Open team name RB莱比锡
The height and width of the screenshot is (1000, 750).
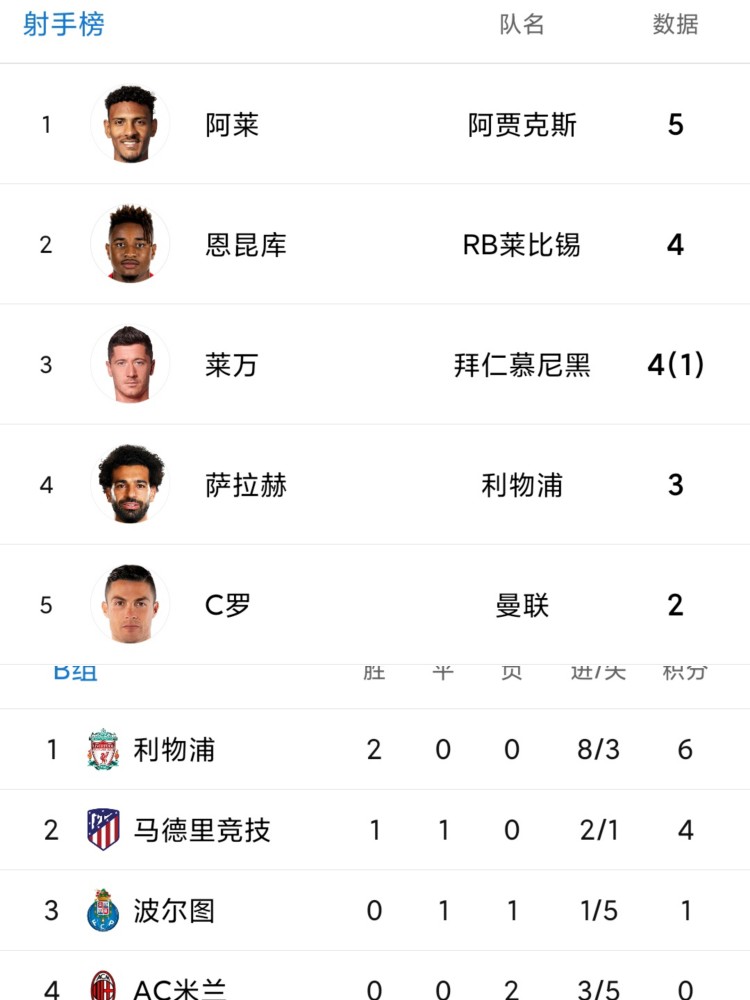coord(522,245)
